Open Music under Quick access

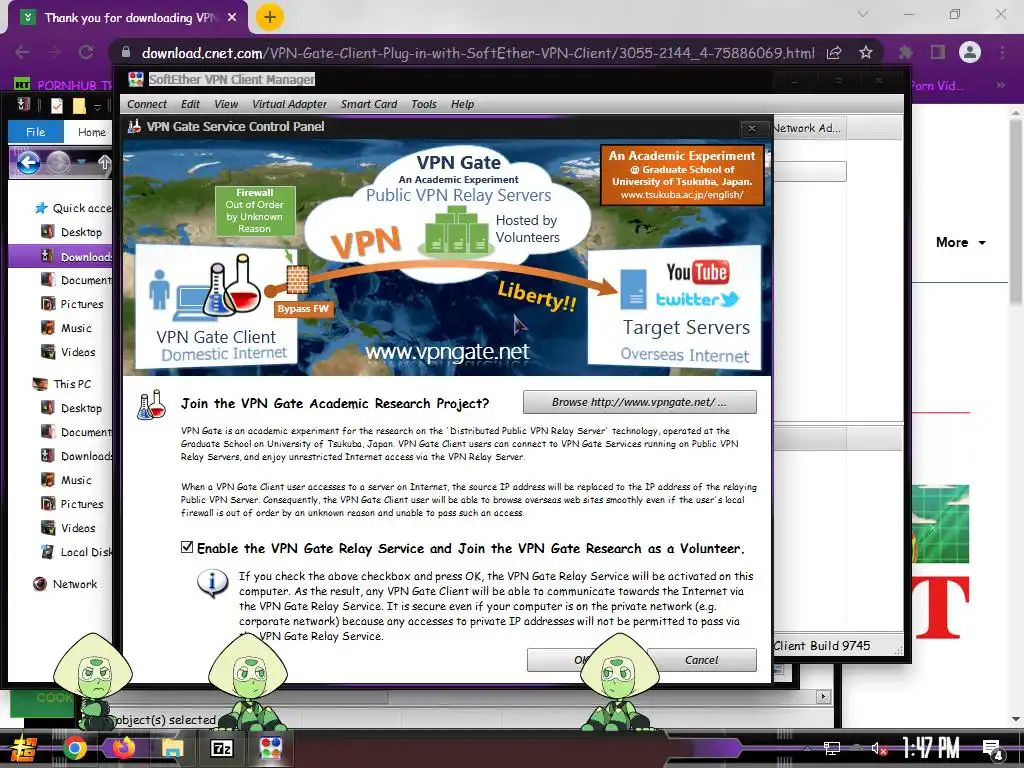(x=76, y=328)
